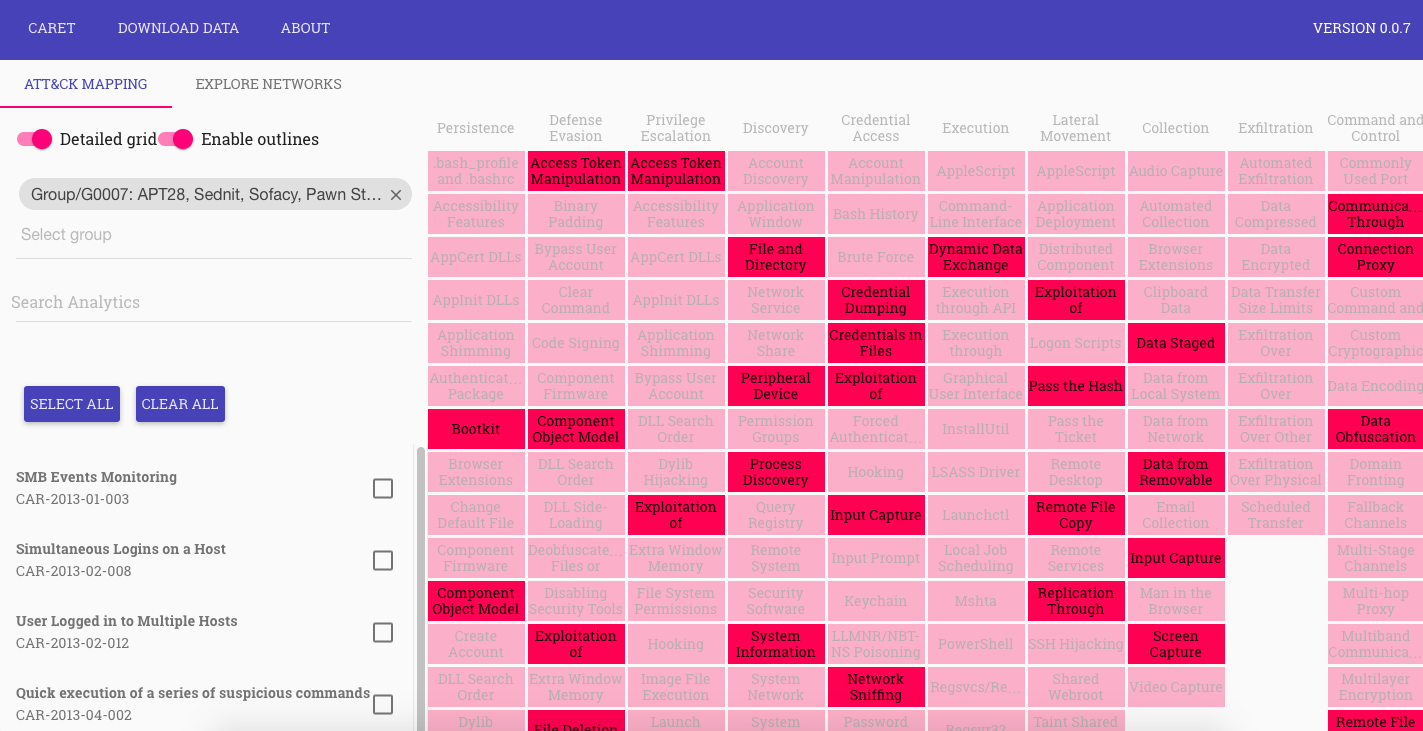Select the Bootkit technique cell

(x=476, y=429)
